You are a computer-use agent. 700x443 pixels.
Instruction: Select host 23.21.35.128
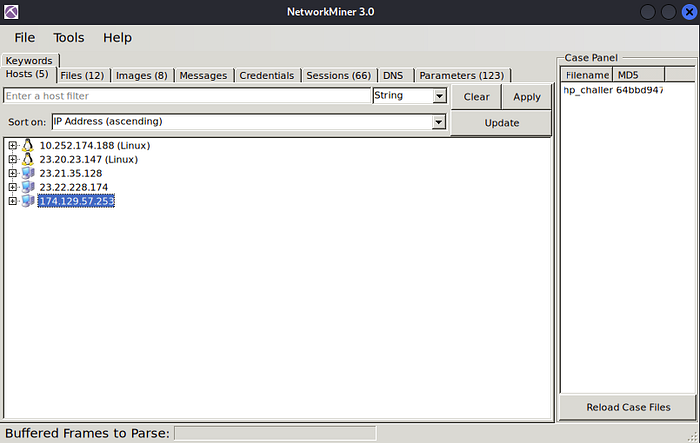tap(71, 173)
